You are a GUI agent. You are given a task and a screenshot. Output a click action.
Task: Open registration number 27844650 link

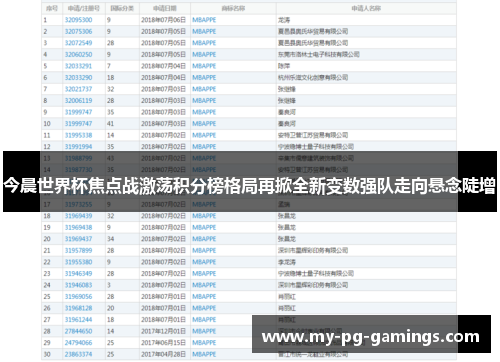[x=78, y=331]
